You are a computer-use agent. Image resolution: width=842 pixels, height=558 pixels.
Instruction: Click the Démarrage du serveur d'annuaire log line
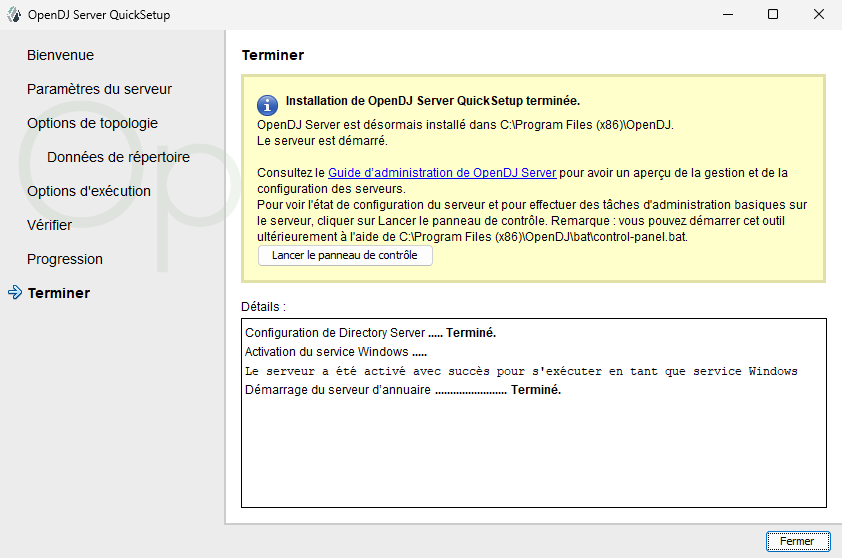pos(402,390)
